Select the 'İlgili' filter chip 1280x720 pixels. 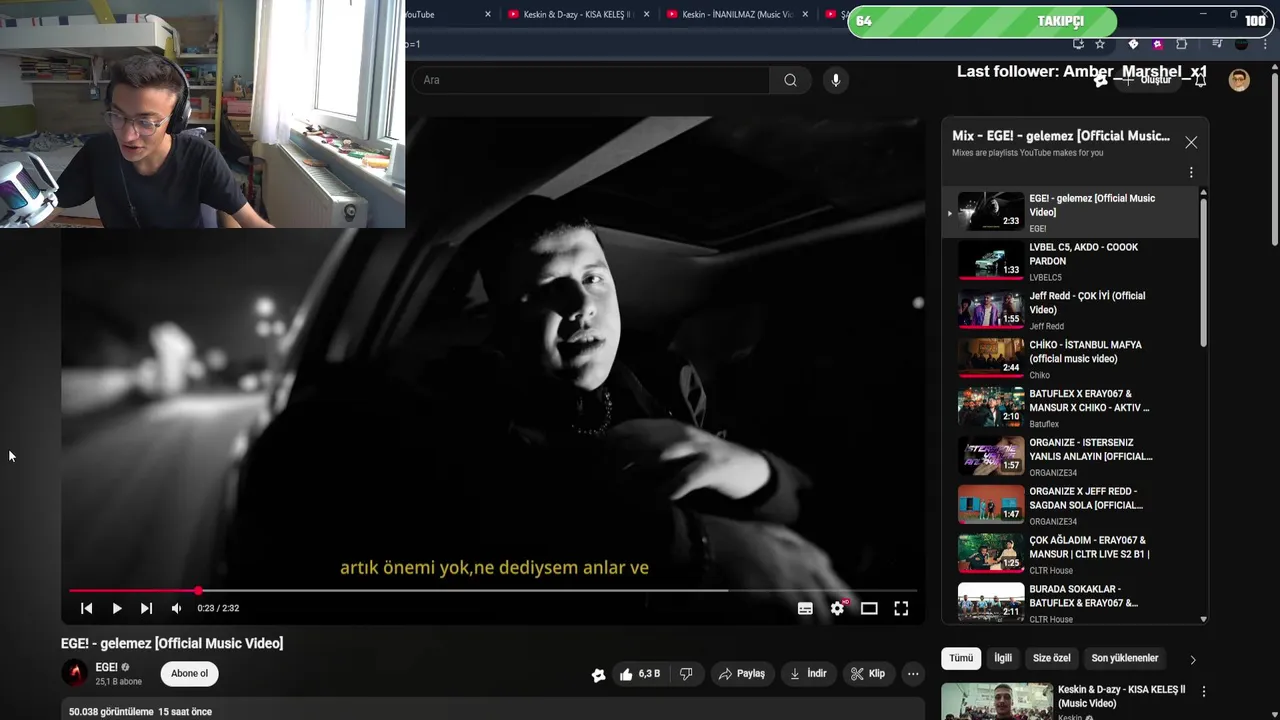point(1003,658)
